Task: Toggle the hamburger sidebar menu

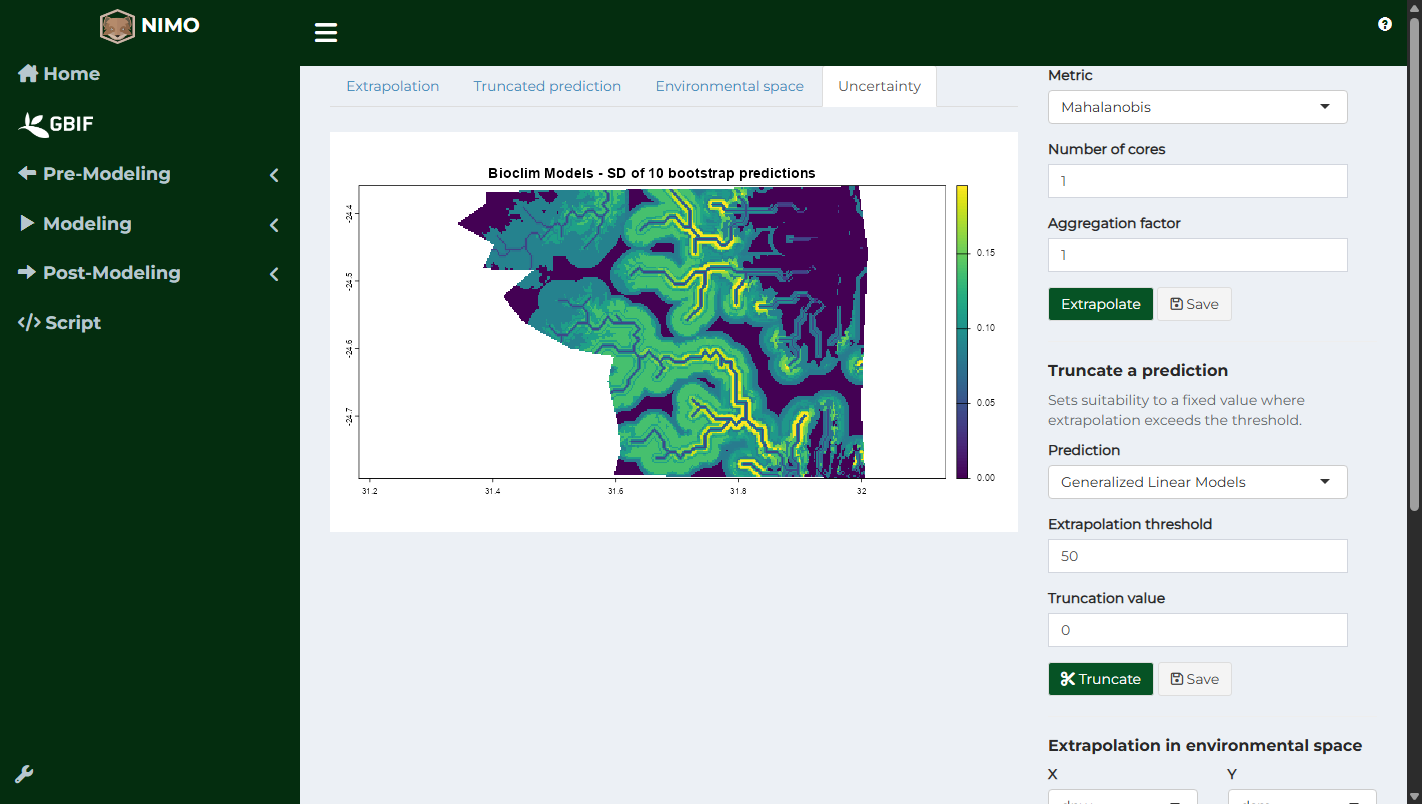Action: tap(326, 33)
